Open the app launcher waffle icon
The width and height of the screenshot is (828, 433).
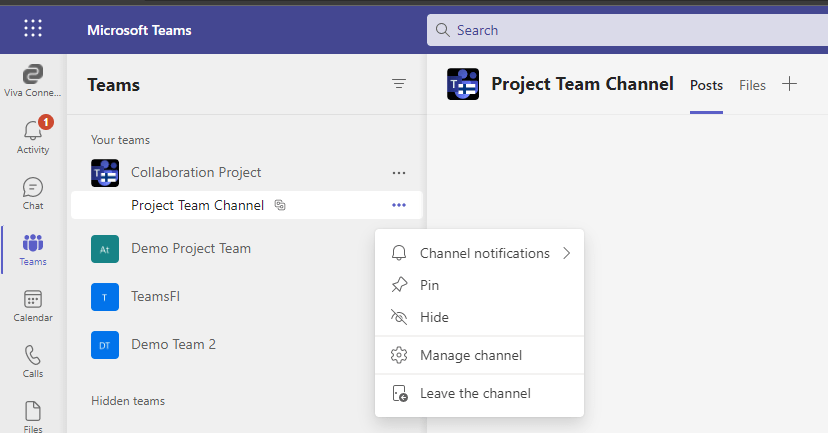pos(33,29)
